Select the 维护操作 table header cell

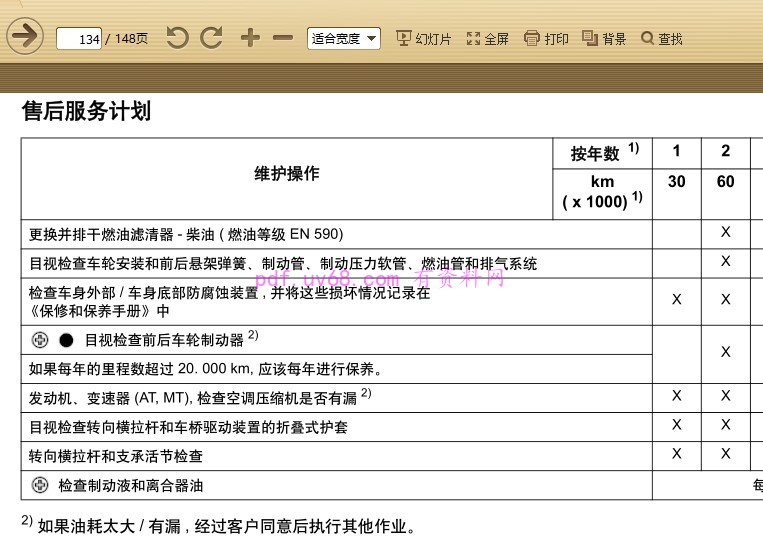(287, 174)
